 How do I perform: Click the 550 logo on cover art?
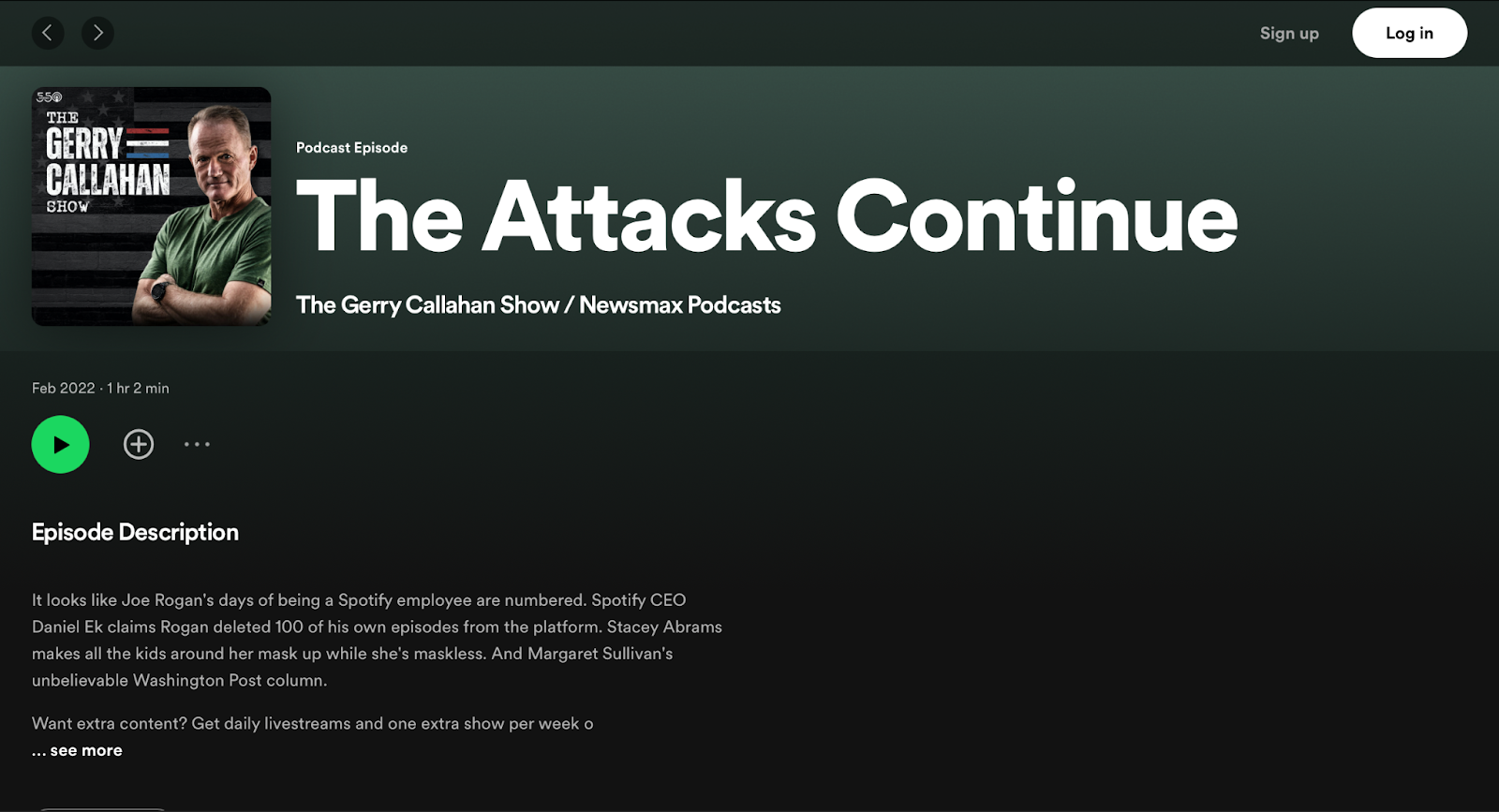pyautogui.click(x=49, y=97)
